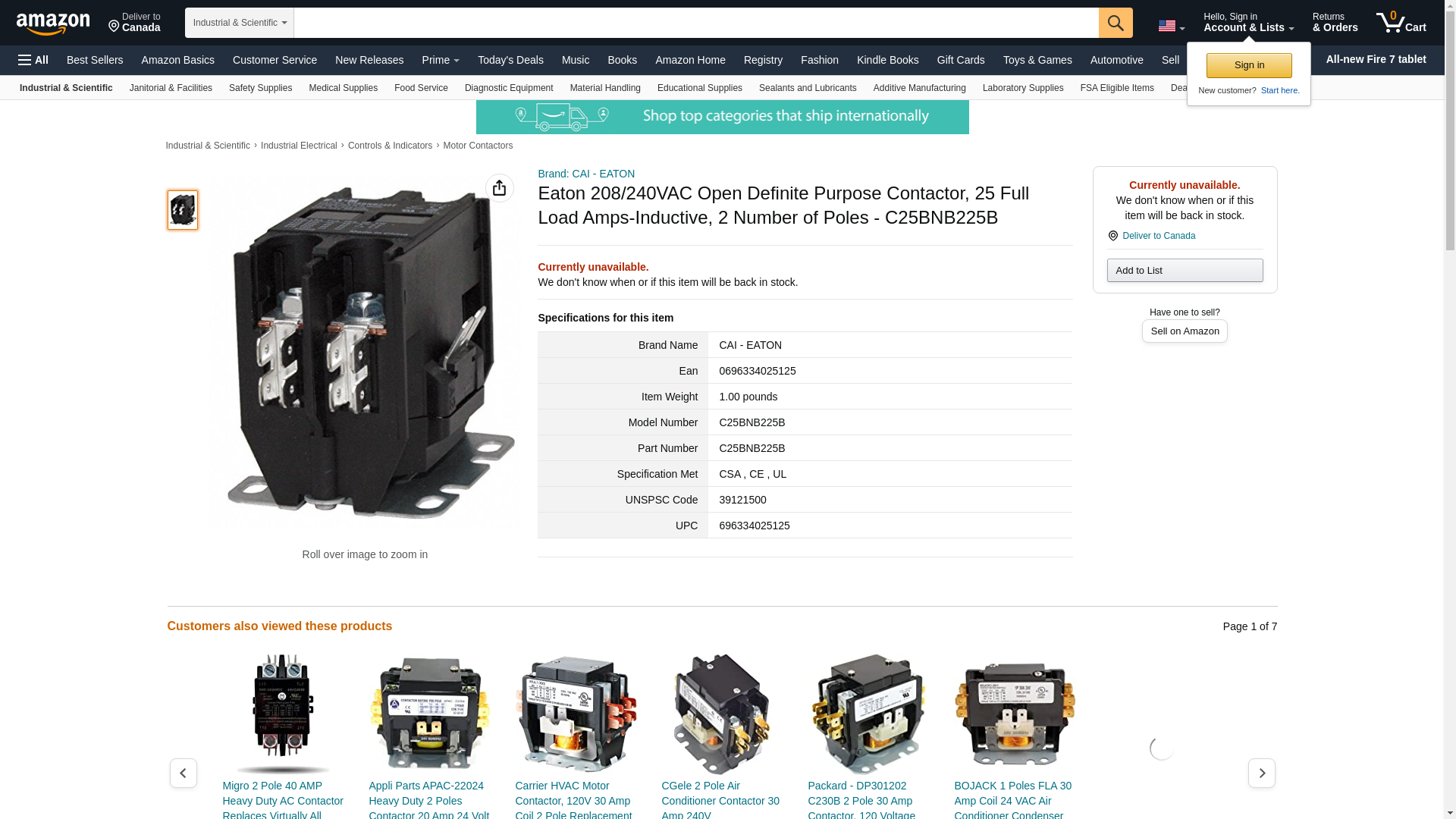Click the yellow Sign in button

pyautogui.click(x=1248, y=65)
